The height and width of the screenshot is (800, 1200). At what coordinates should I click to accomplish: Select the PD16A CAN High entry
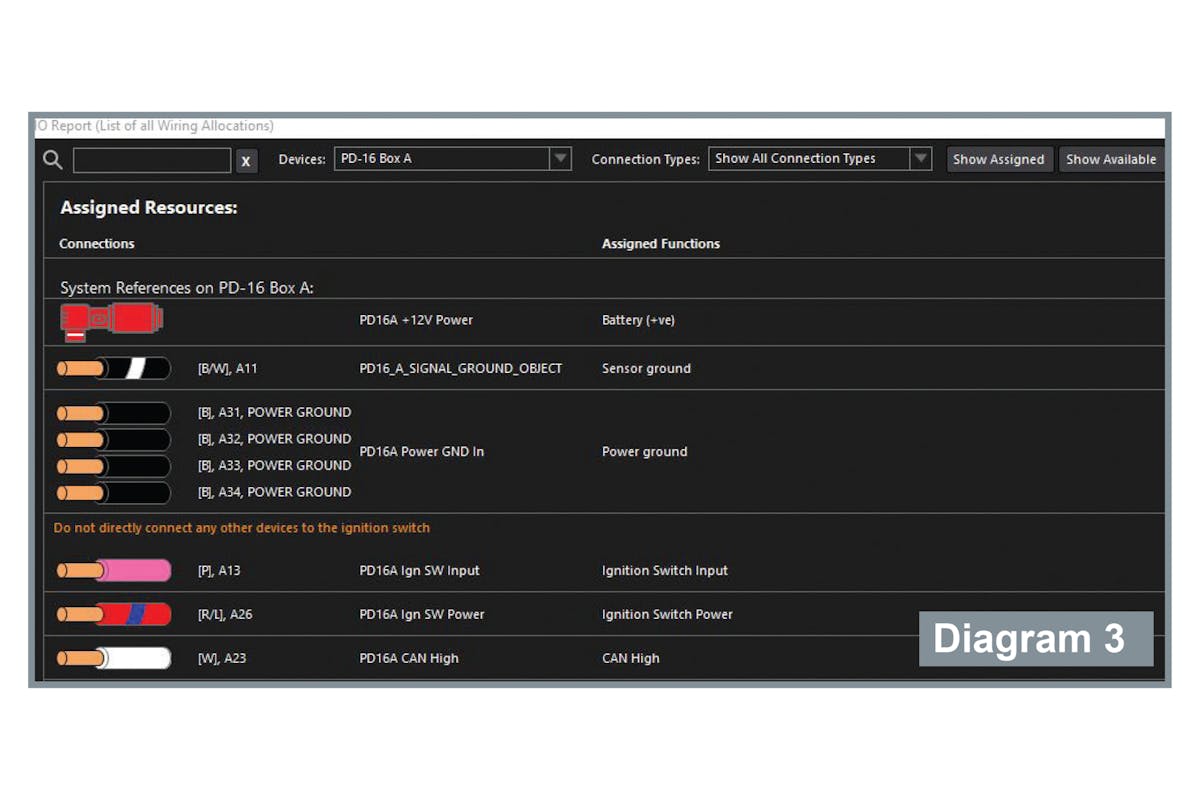coord(409,659)
